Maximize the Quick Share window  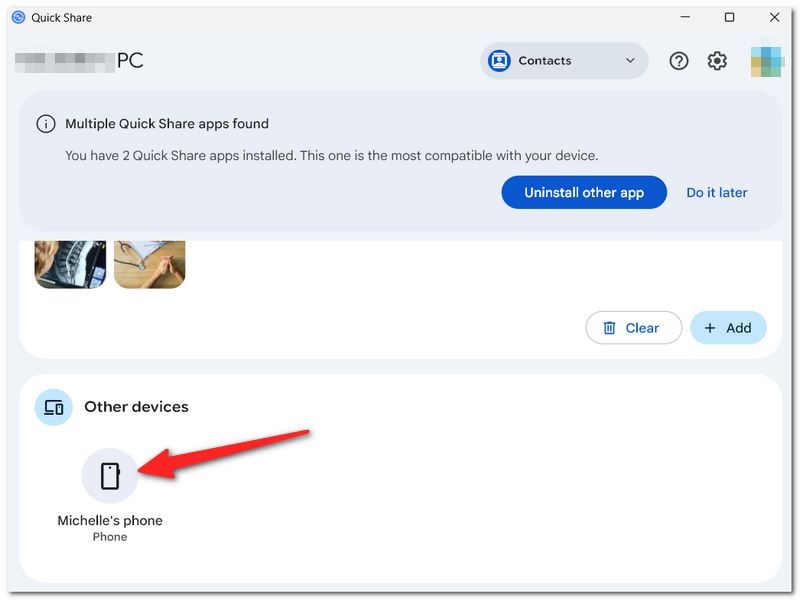730,17
